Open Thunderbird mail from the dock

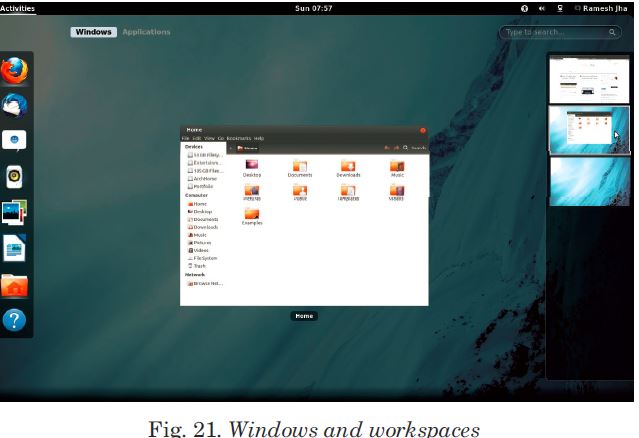coord(15,105)
